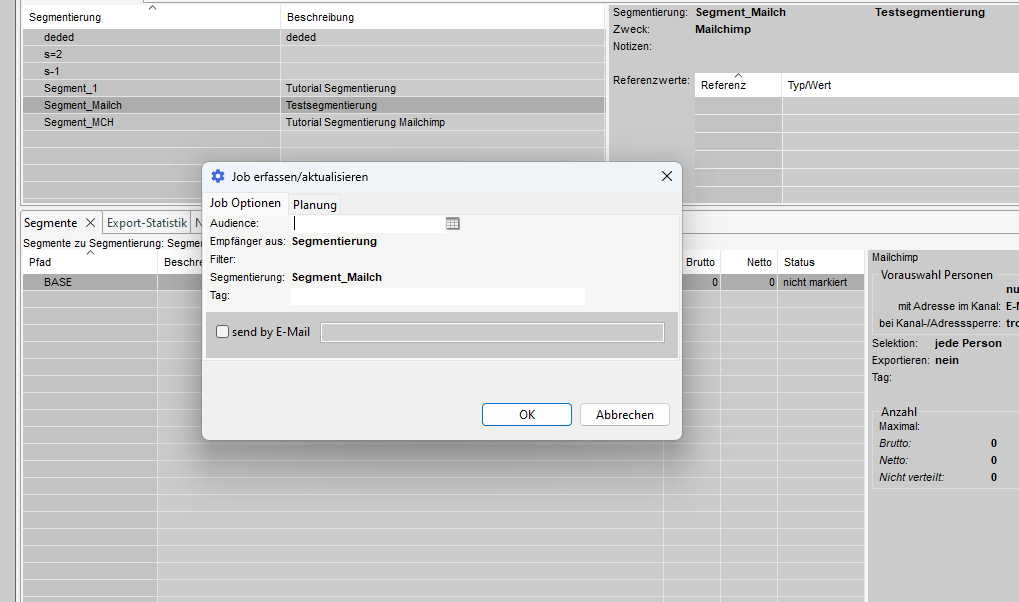
Task: Select the Segment_MCH row
Action: point(79,122)
